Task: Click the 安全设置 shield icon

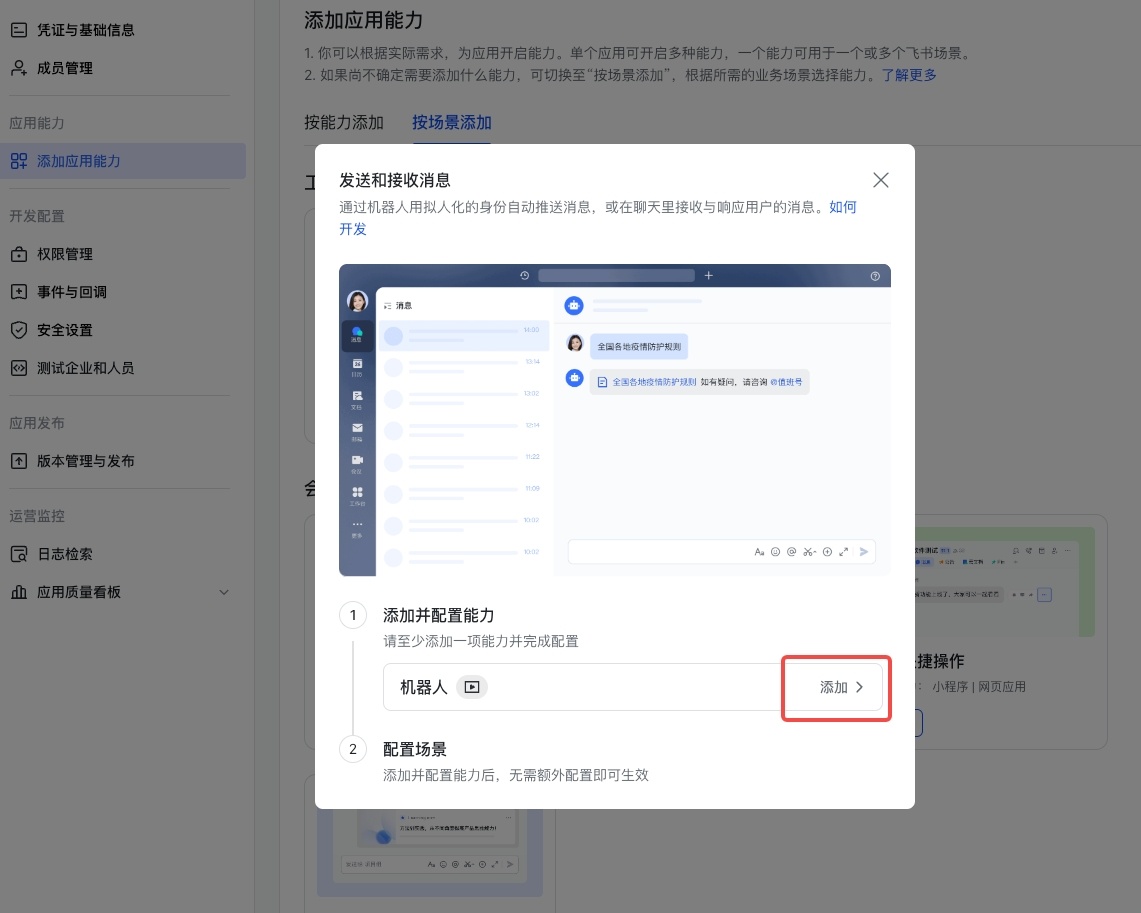Action: click(19, 330)
